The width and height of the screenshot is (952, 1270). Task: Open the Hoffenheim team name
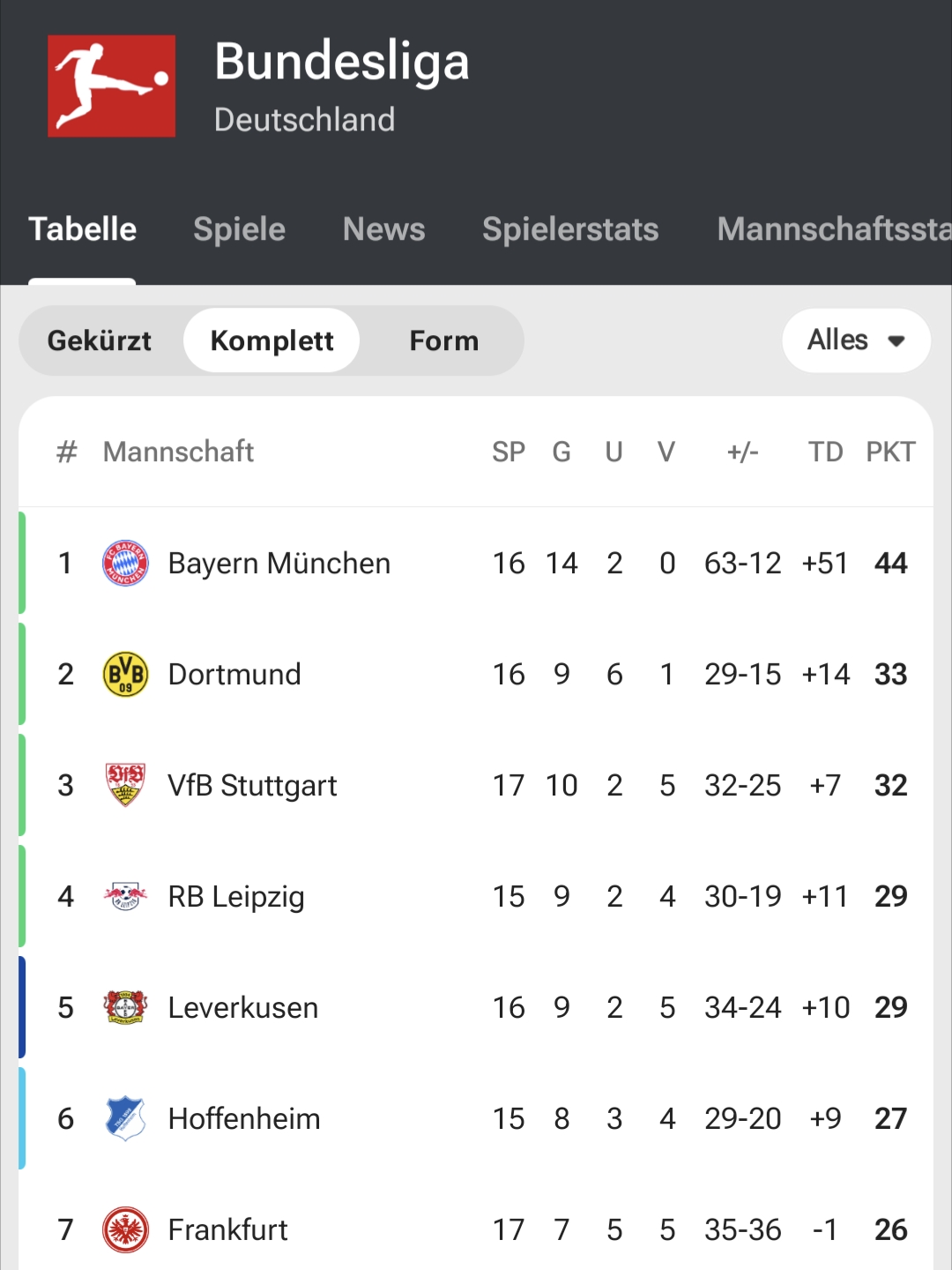pyautogui.click(x=244, y=1118)
